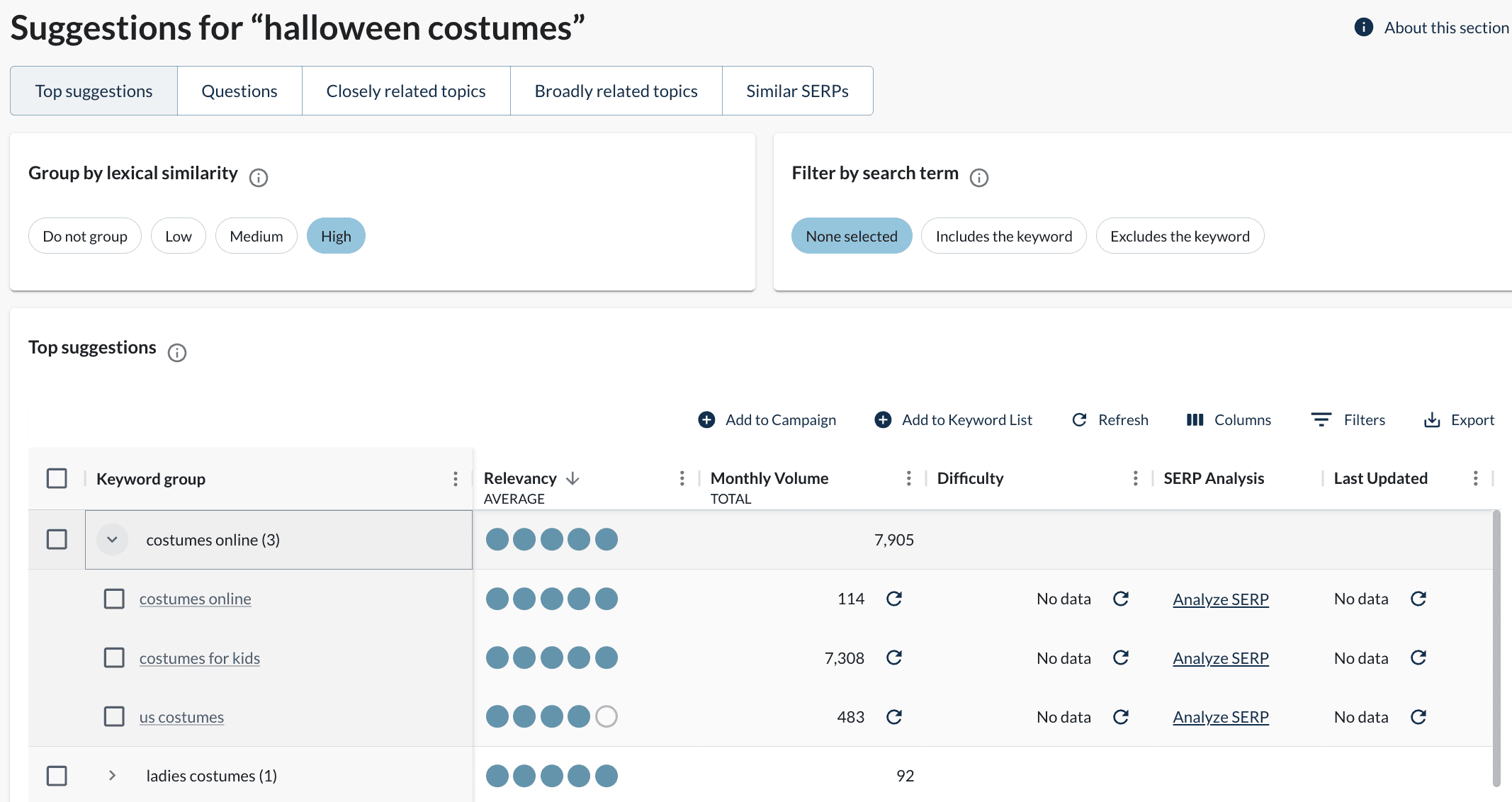Open the Columns chooser icon
Viewport: 1512px width, 802px height.
click(1195, 420)
